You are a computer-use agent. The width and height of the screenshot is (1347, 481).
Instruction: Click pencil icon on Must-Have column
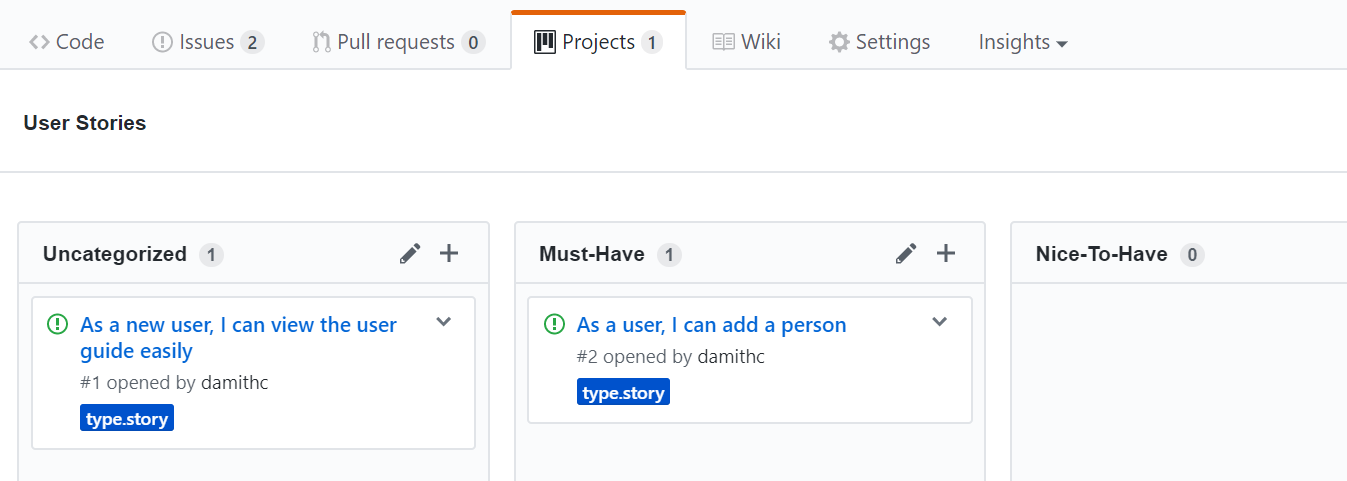pos(906,254)
